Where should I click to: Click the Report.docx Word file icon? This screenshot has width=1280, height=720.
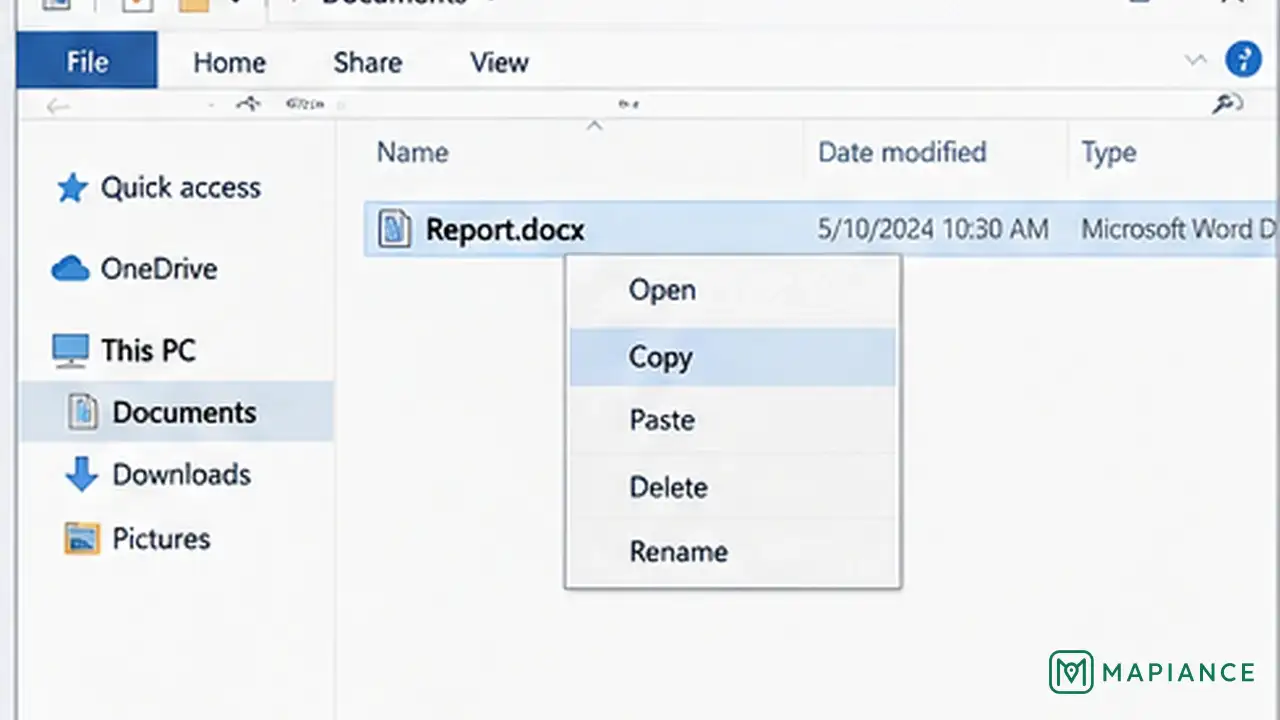click(x=394, y=229)
